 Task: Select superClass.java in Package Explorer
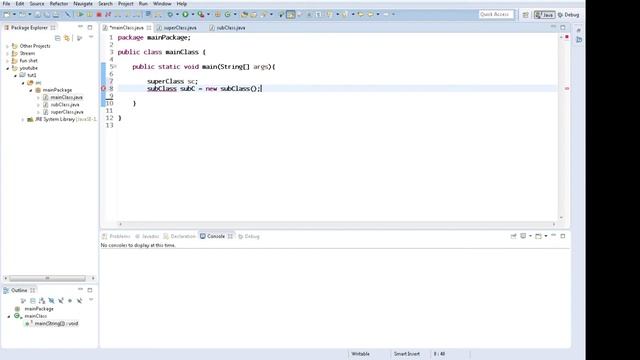coord(67,112)
